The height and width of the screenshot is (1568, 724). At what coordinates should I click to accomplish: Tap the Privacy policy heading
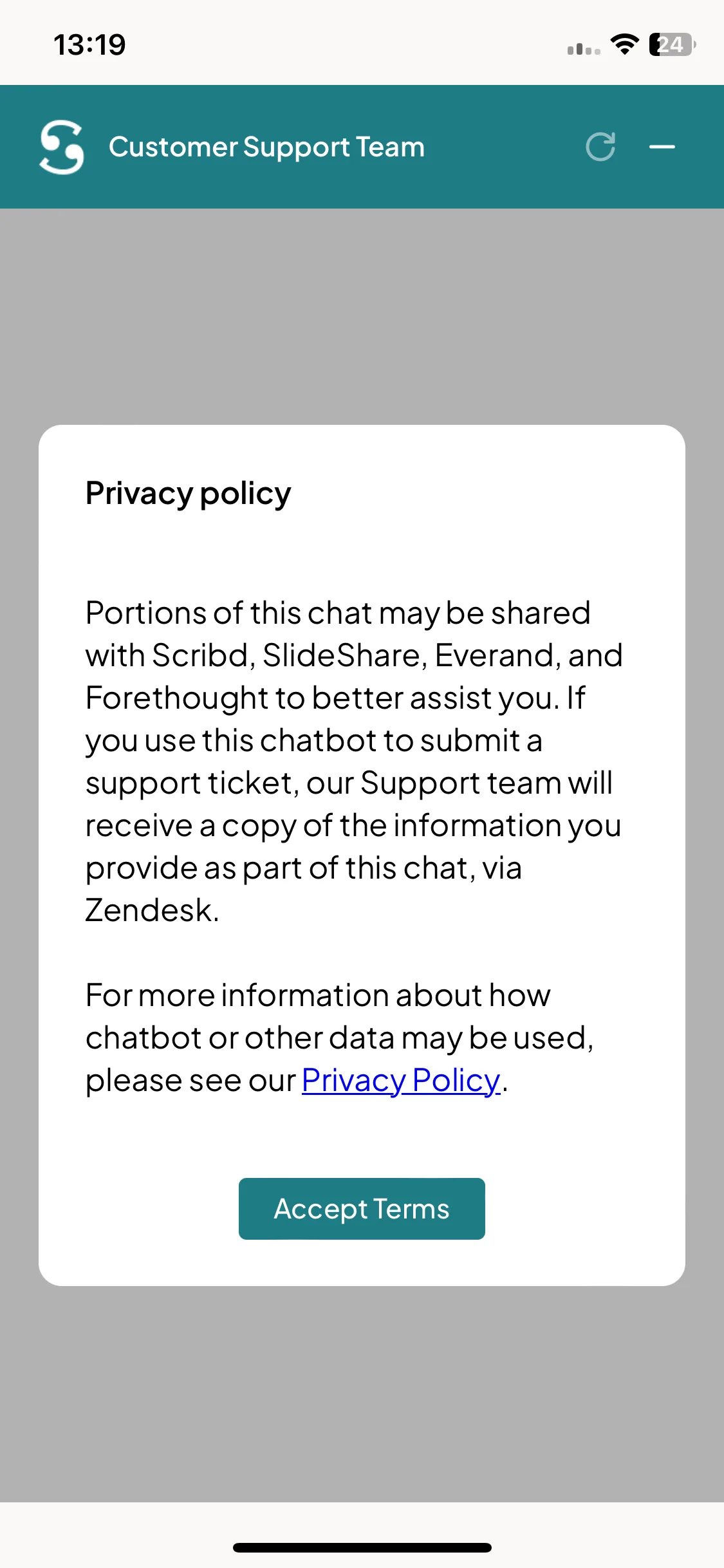[x=188, y=494]
